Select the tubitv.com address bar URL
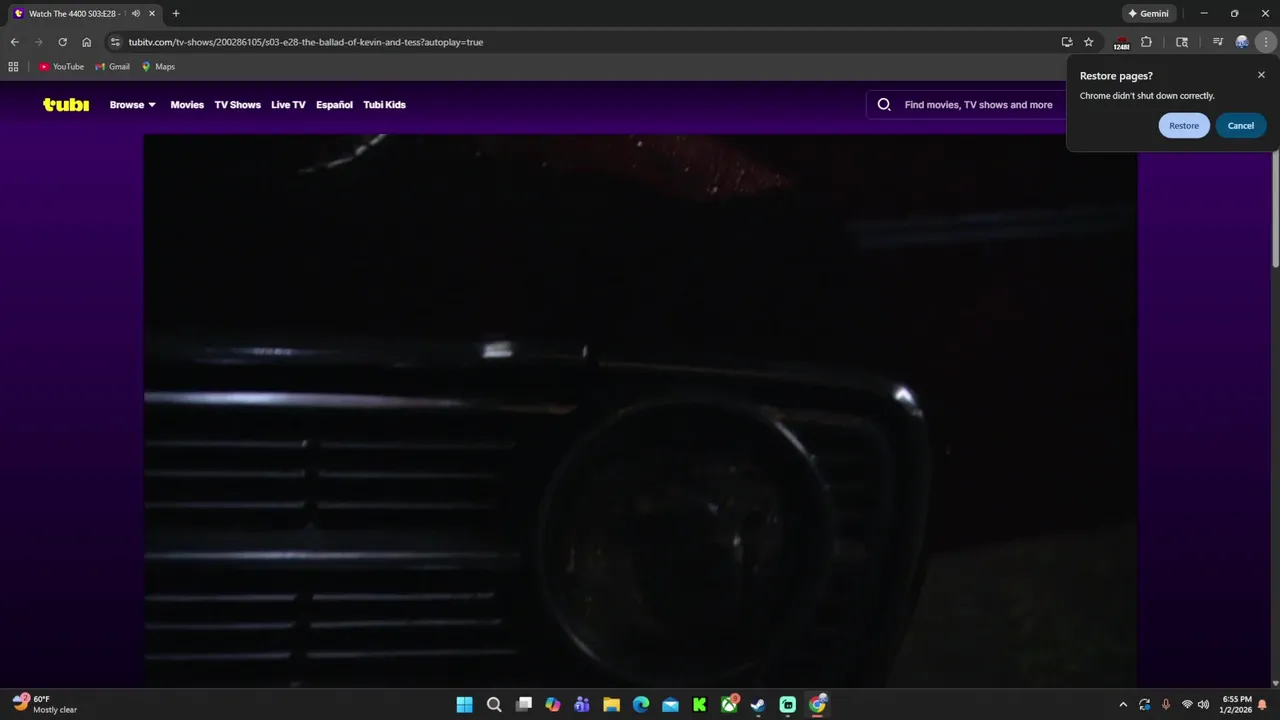1280x720 pixels. coord(306,42)
